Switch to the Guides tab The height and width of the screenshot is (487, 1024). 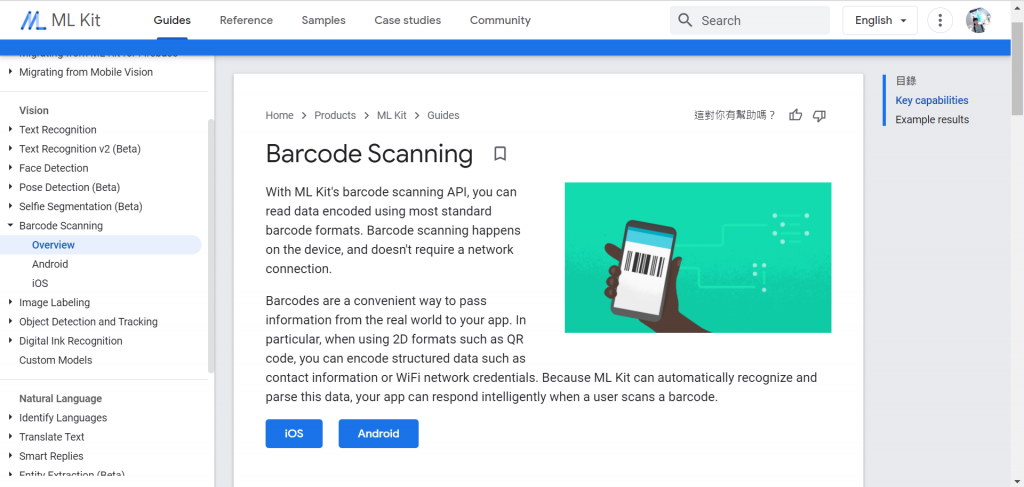(172, 20)
